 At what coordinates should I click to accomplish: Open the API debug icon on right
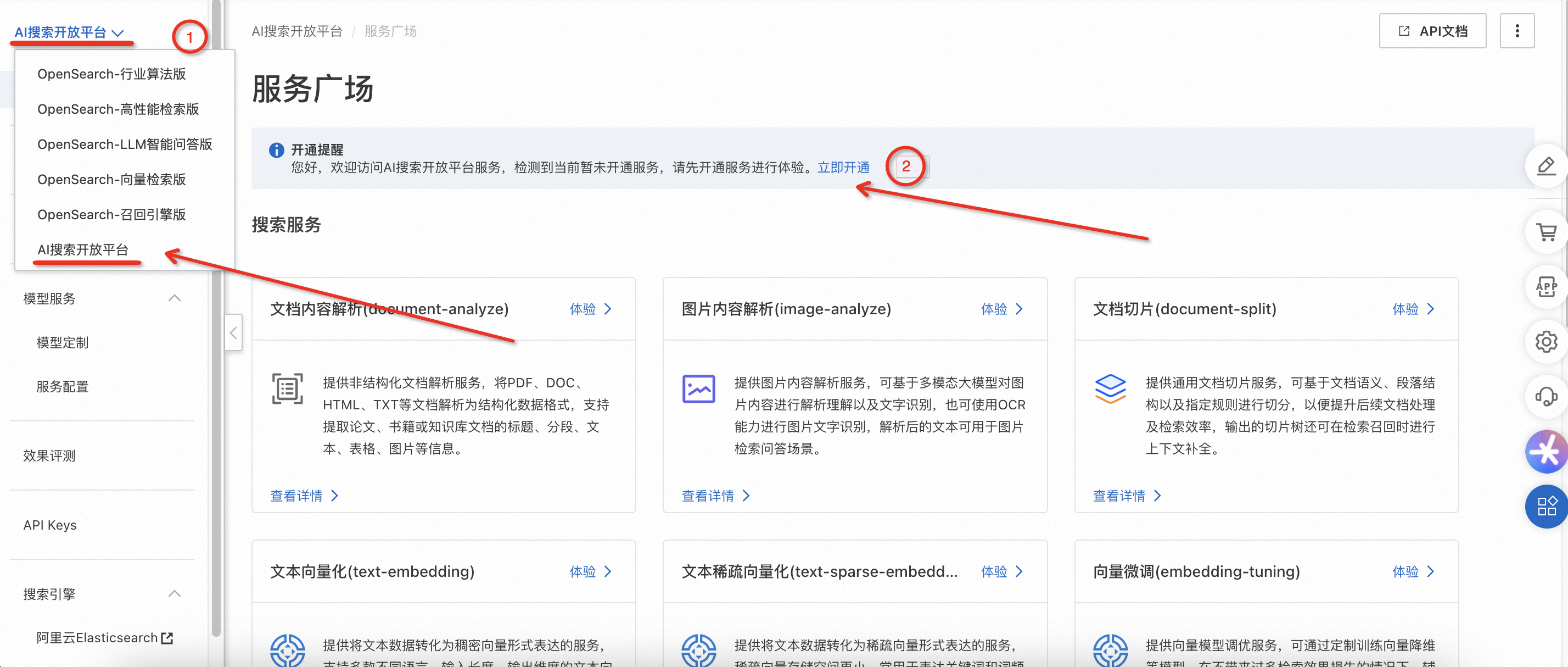click(1546, 287)
